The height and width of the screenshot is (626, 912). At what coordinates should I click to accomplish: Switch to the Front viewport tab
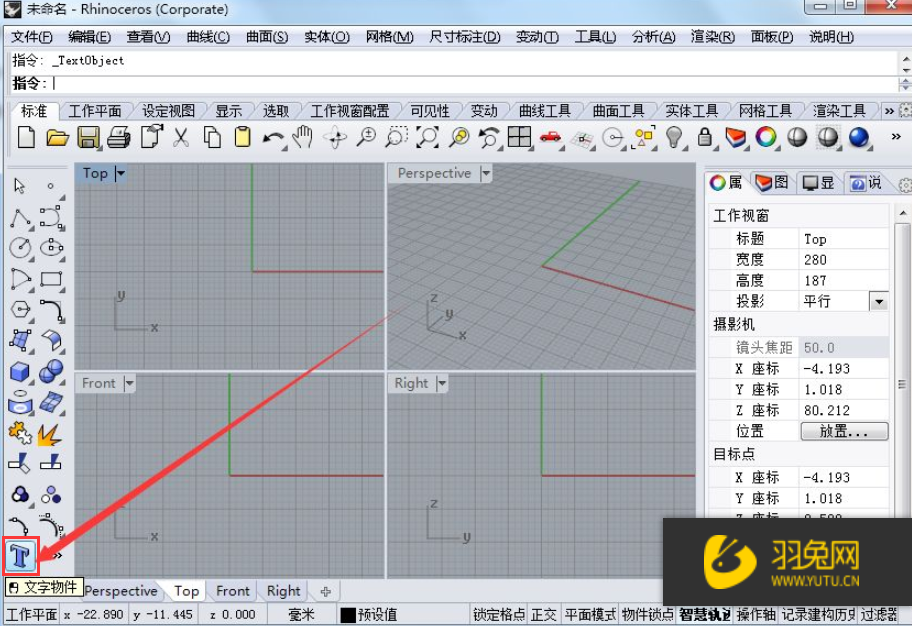(232, 590)
